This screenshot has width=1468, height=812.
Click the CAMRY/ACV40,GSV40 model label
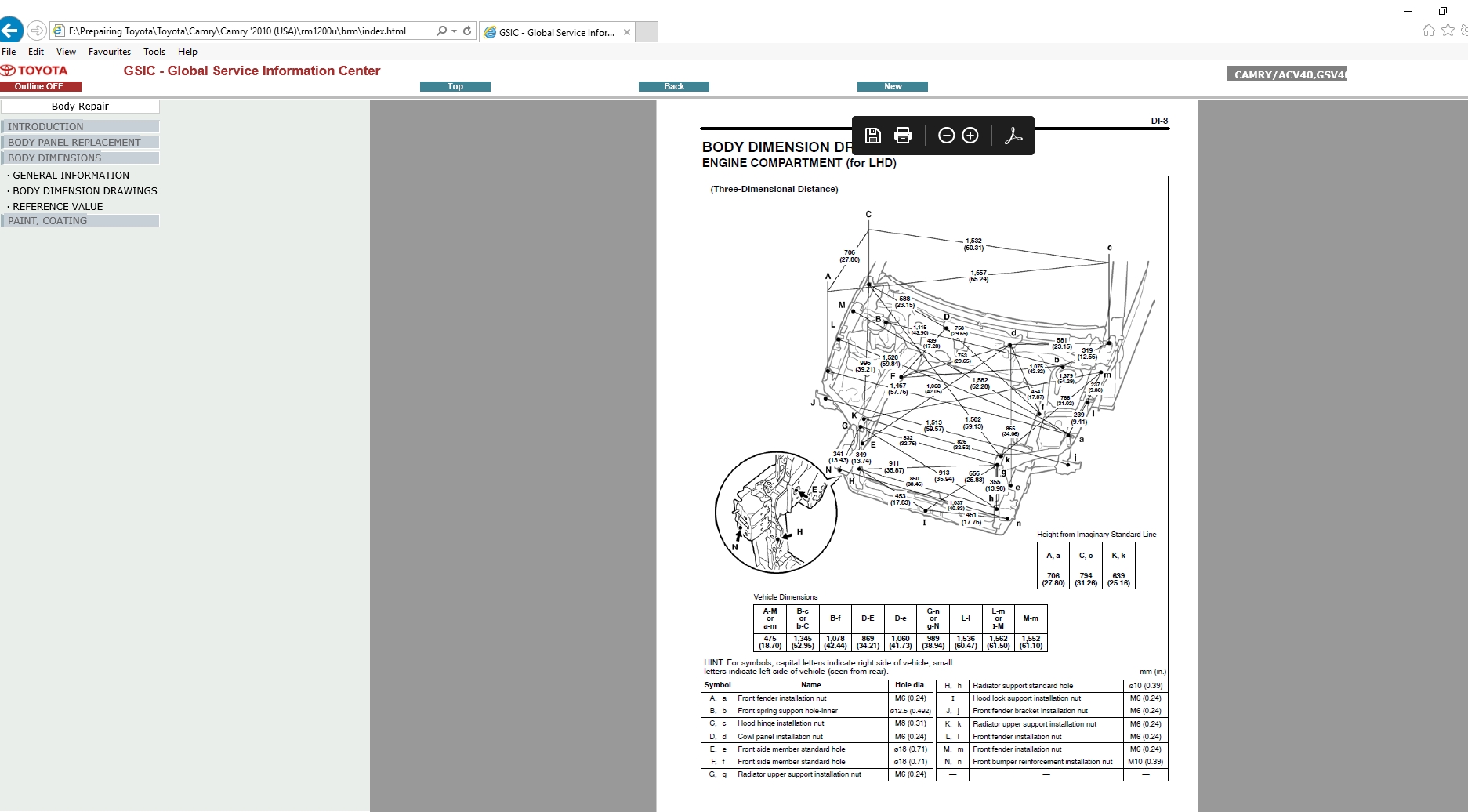(1287, 74)
